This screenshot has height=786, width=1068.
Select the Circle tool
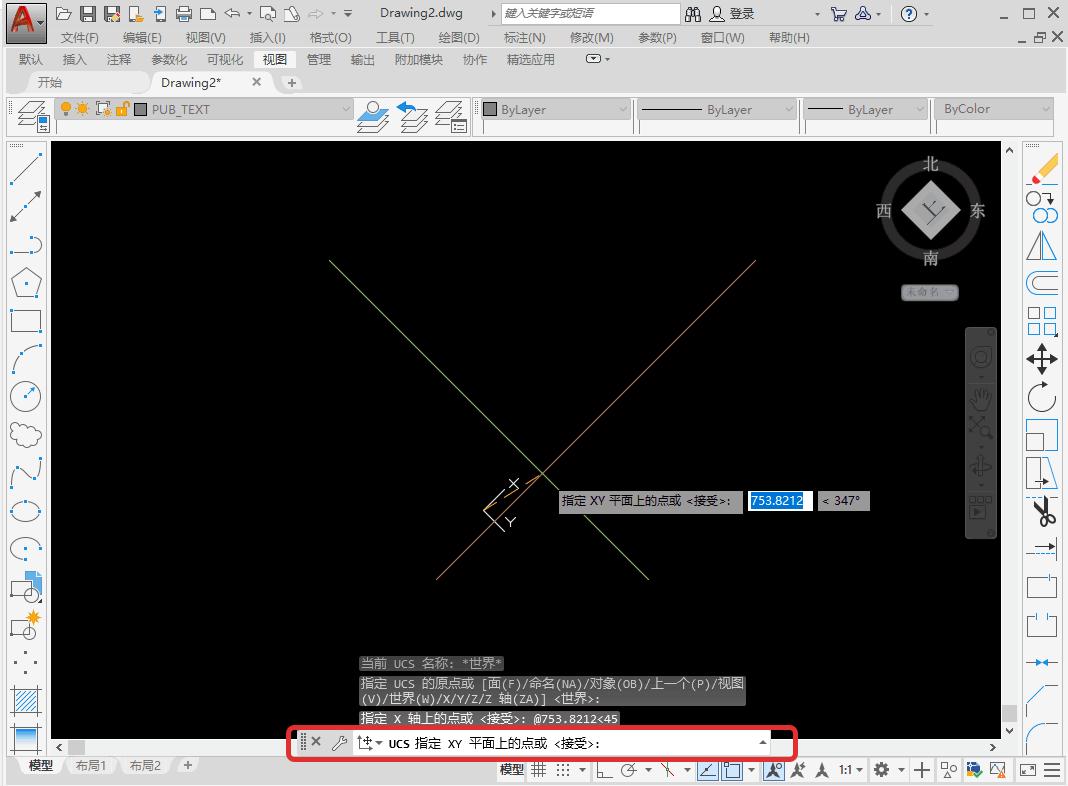26,396
